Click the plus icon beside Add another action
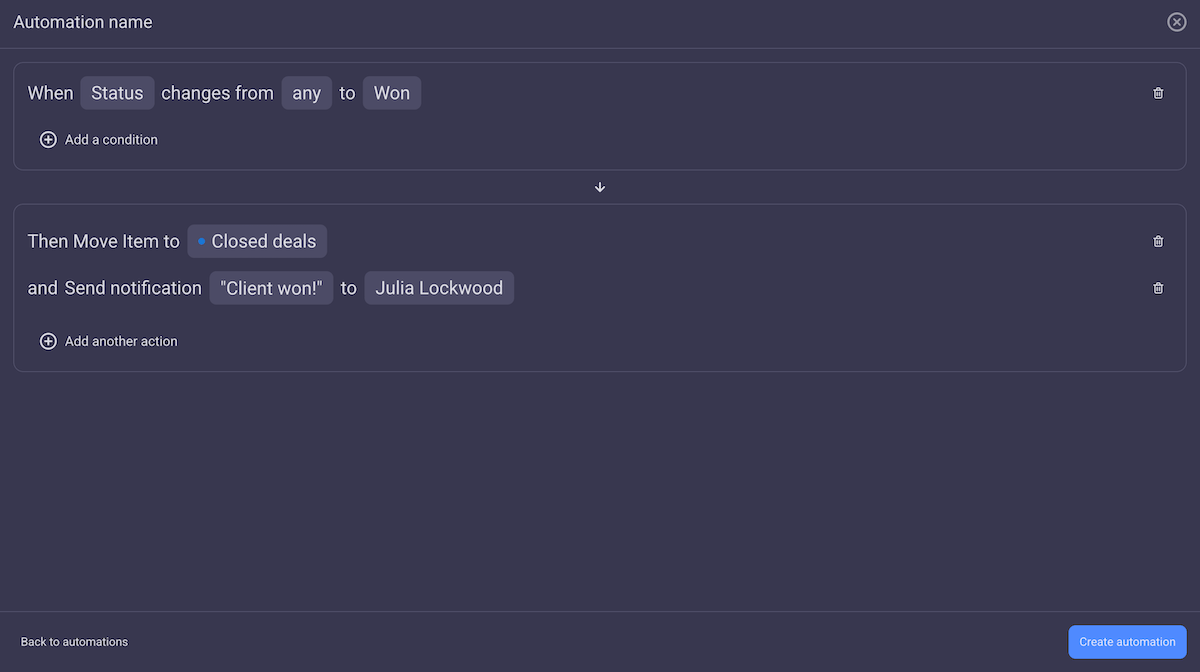This screenshot has height=672, width=1200. (x=48, y=341)
